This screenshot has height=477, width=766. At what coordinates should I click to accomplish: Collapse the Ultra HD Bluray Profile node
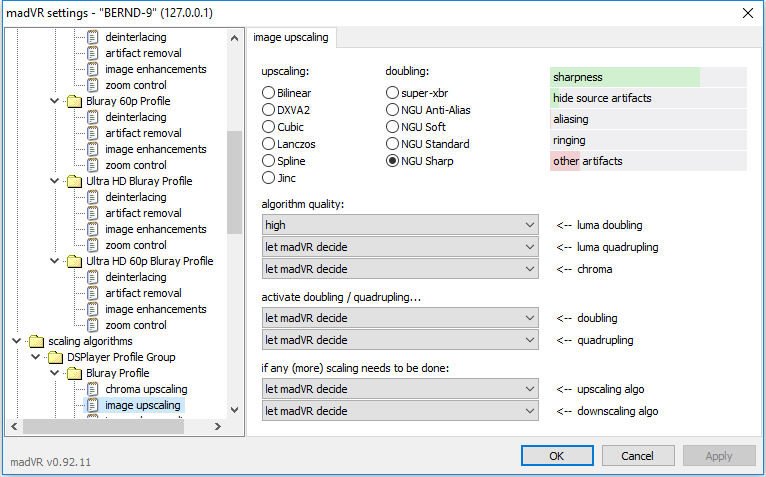click(x=55, y=181)
